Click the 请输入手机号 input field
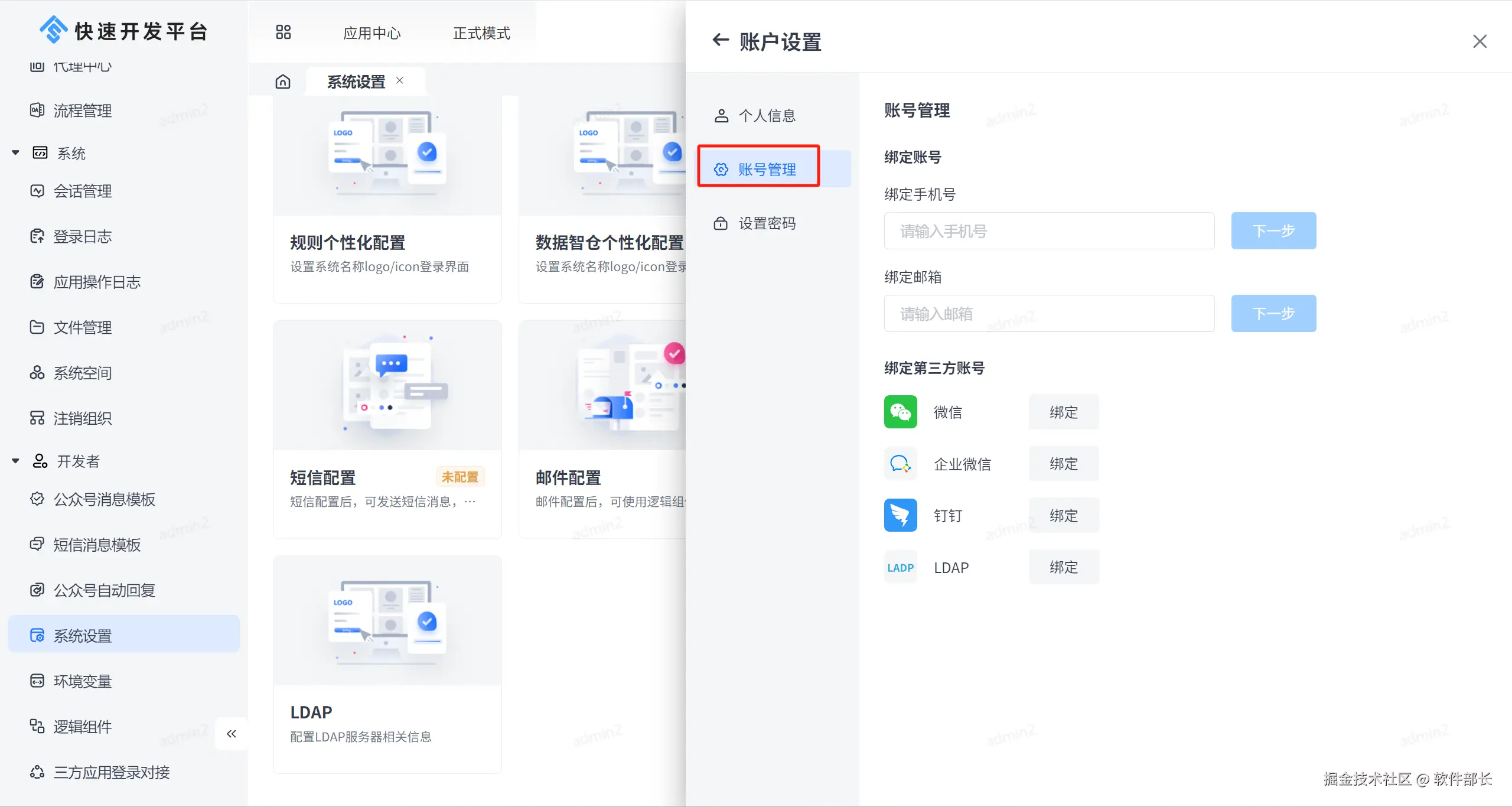 point(1049,231)
